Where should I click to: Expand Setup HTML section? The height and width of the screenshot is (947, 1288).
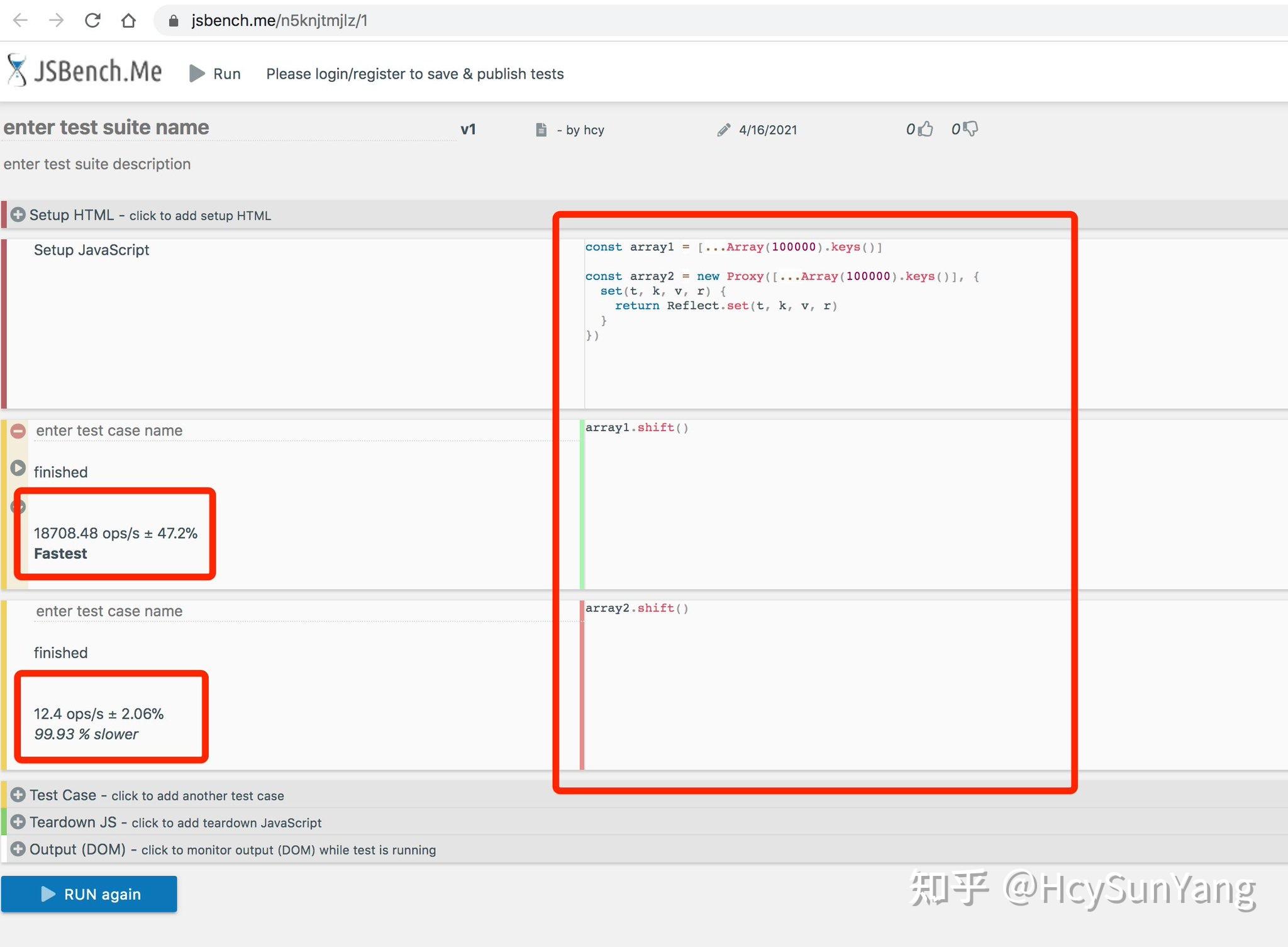click(18, 215)
